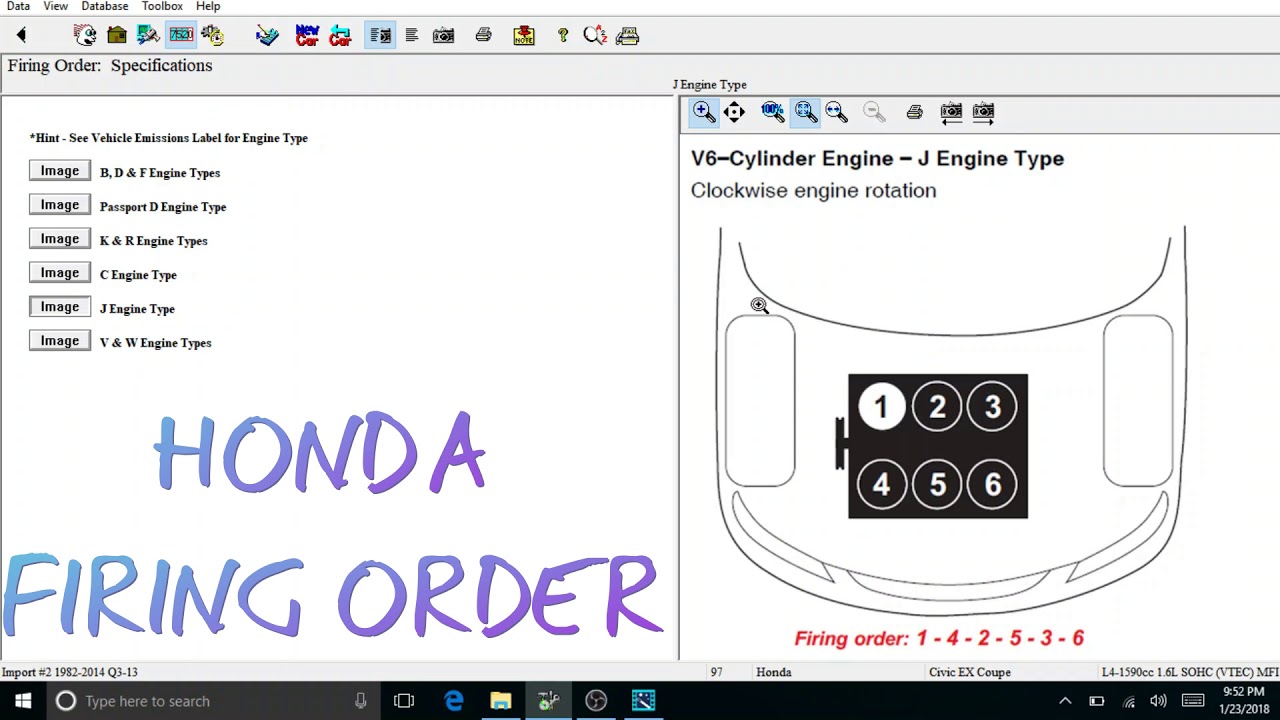Click the zoom-out magnifier icon
This screenshot has width=1280, height=720.
(874, 112)
